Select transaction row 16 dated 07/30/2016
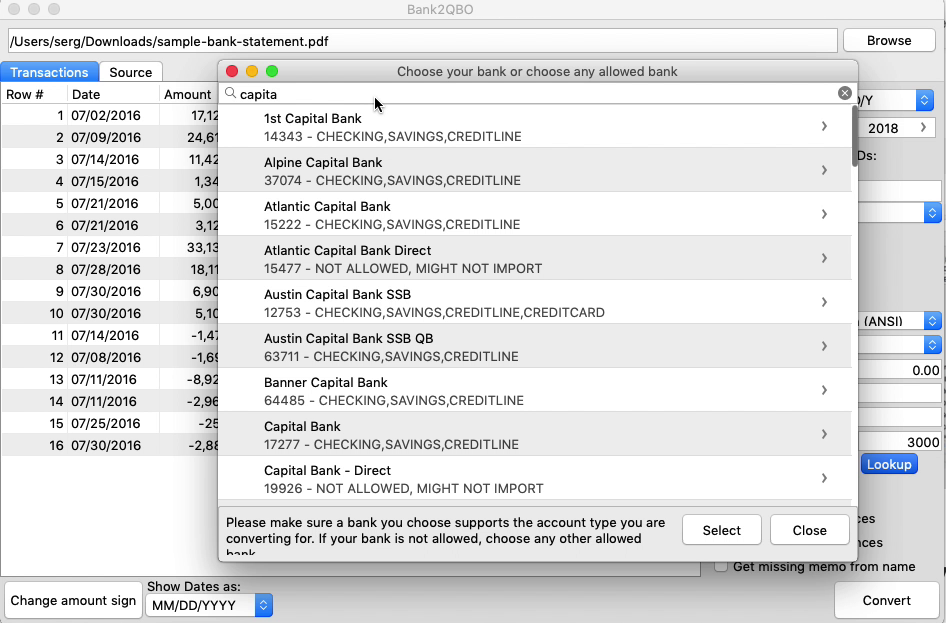 pyautogui.click(x=110, y=445)
